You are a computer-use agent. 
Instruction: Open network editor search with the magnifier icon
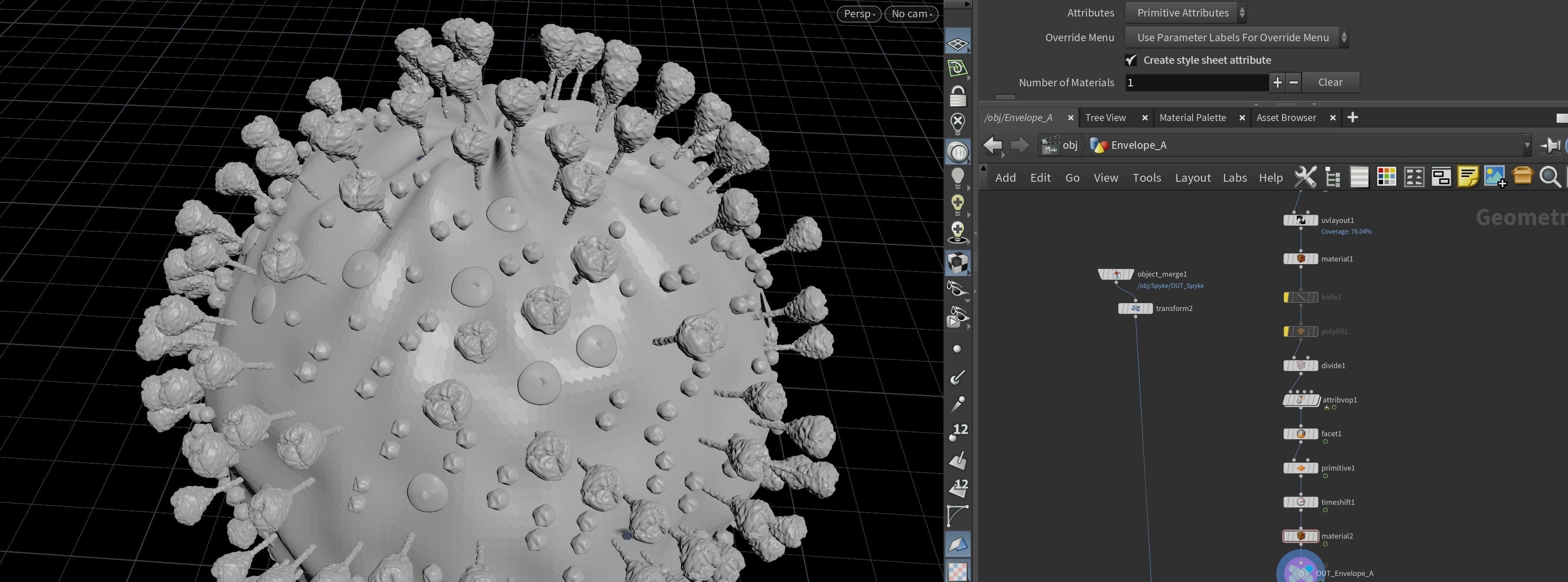1549,177
